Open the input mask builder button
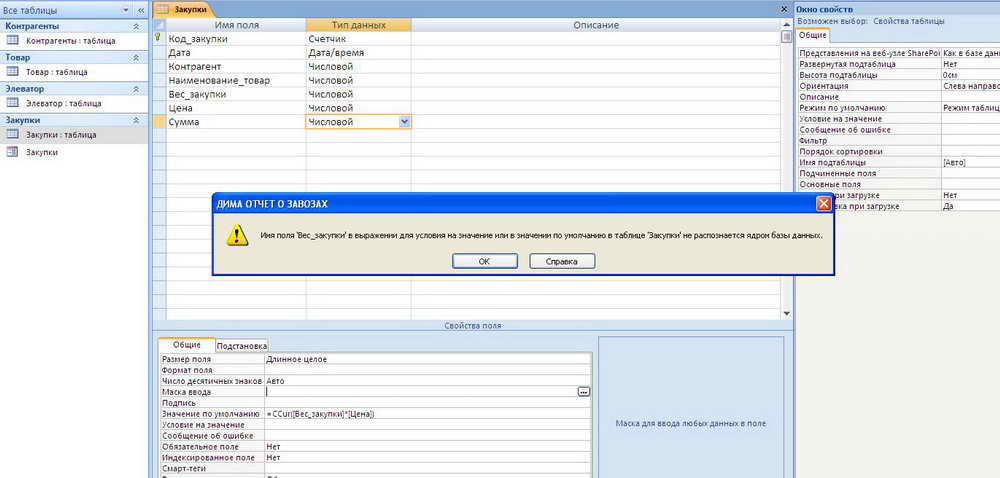The image size is (1000, 478). 584,392
